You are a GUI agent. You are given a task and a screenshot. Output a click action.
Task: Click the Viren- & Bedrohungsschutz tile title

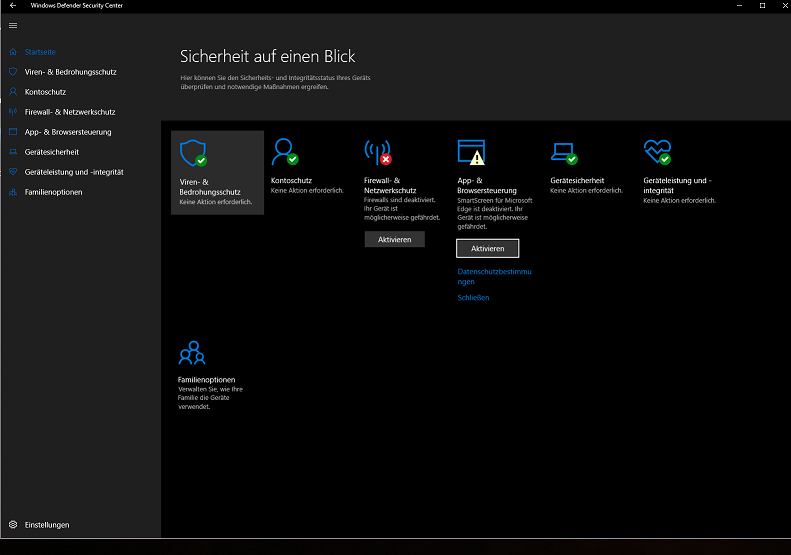[x=210, y=187]
